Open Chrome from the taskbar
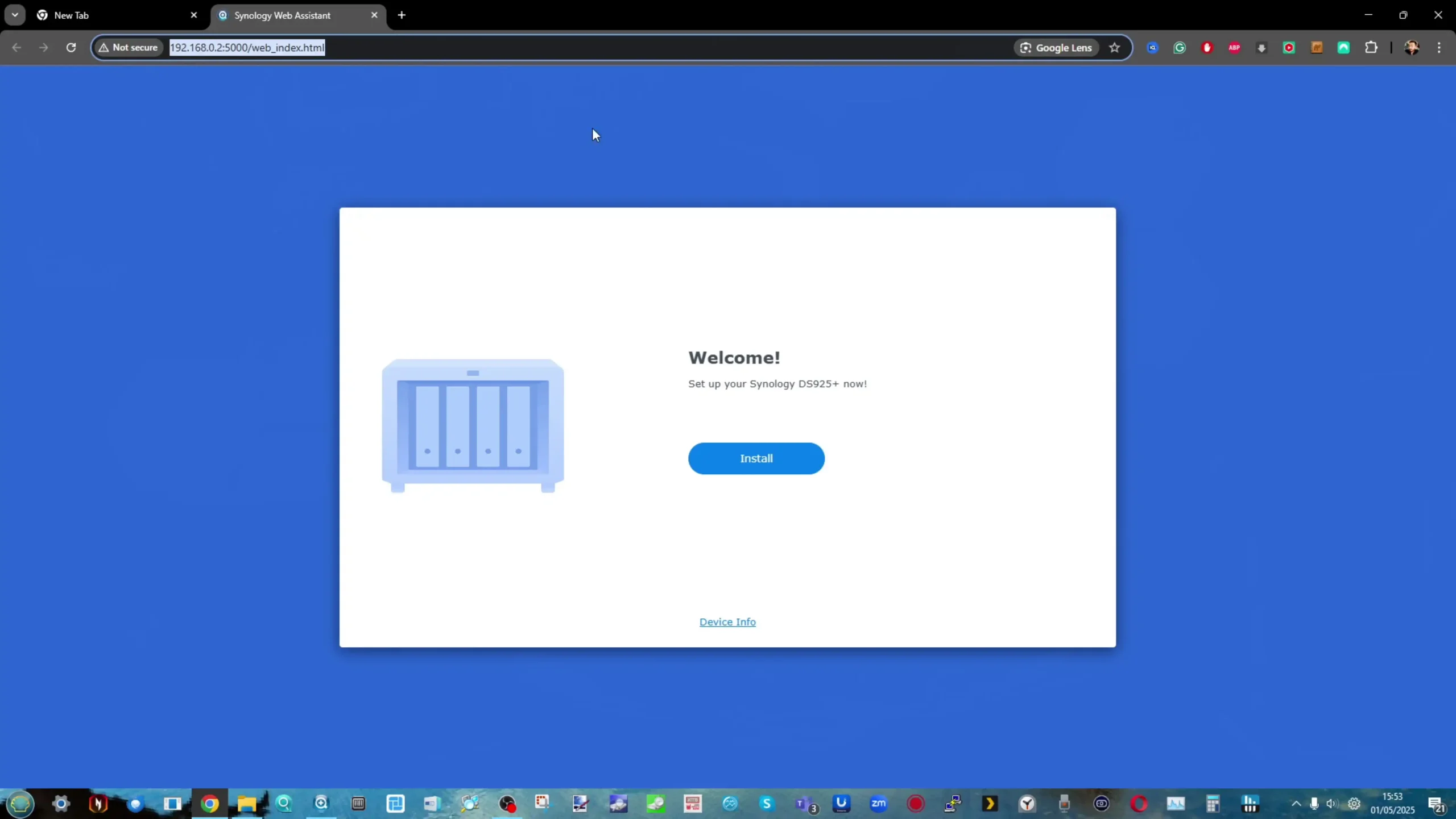Viewport: 1456px width, 819px height. tap(210, 804)
